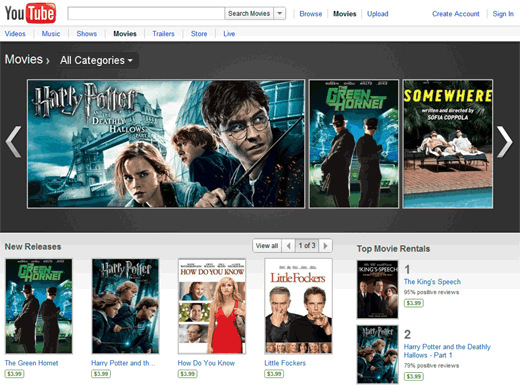Click the 'Harry Potter and th...' title link
Image resolution: width=520 pixels, height=388 pixels.
coord(123,363)
